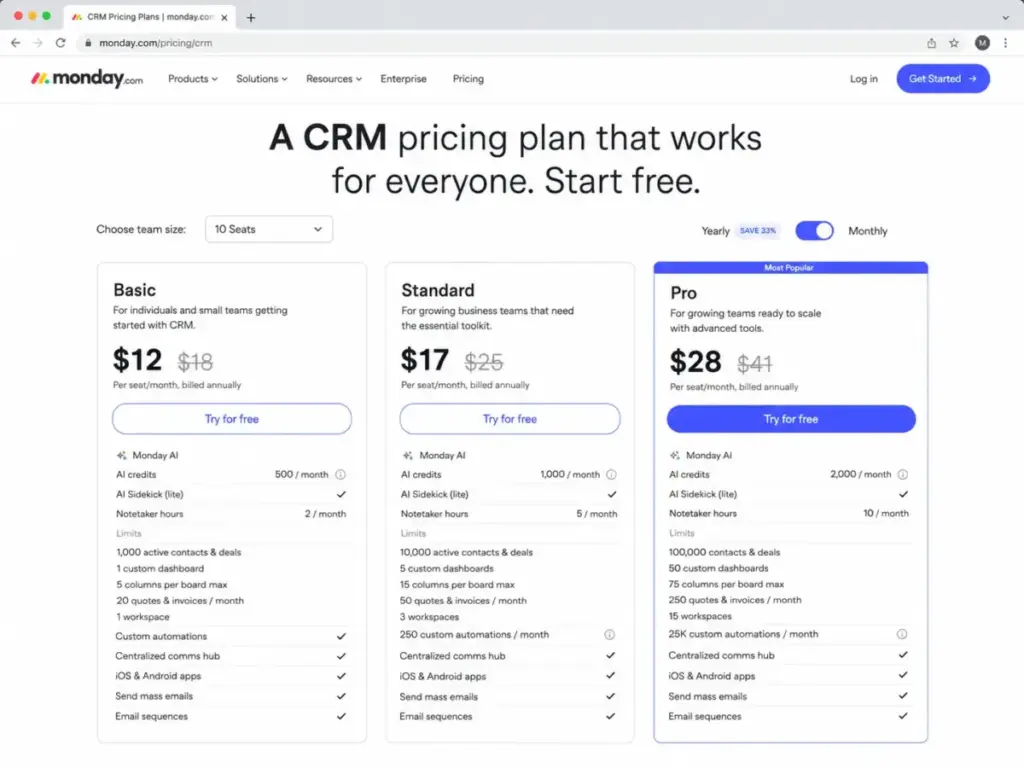Go to the Pricing page
This screenshot has width=1024, height=768.
point(468,79)
